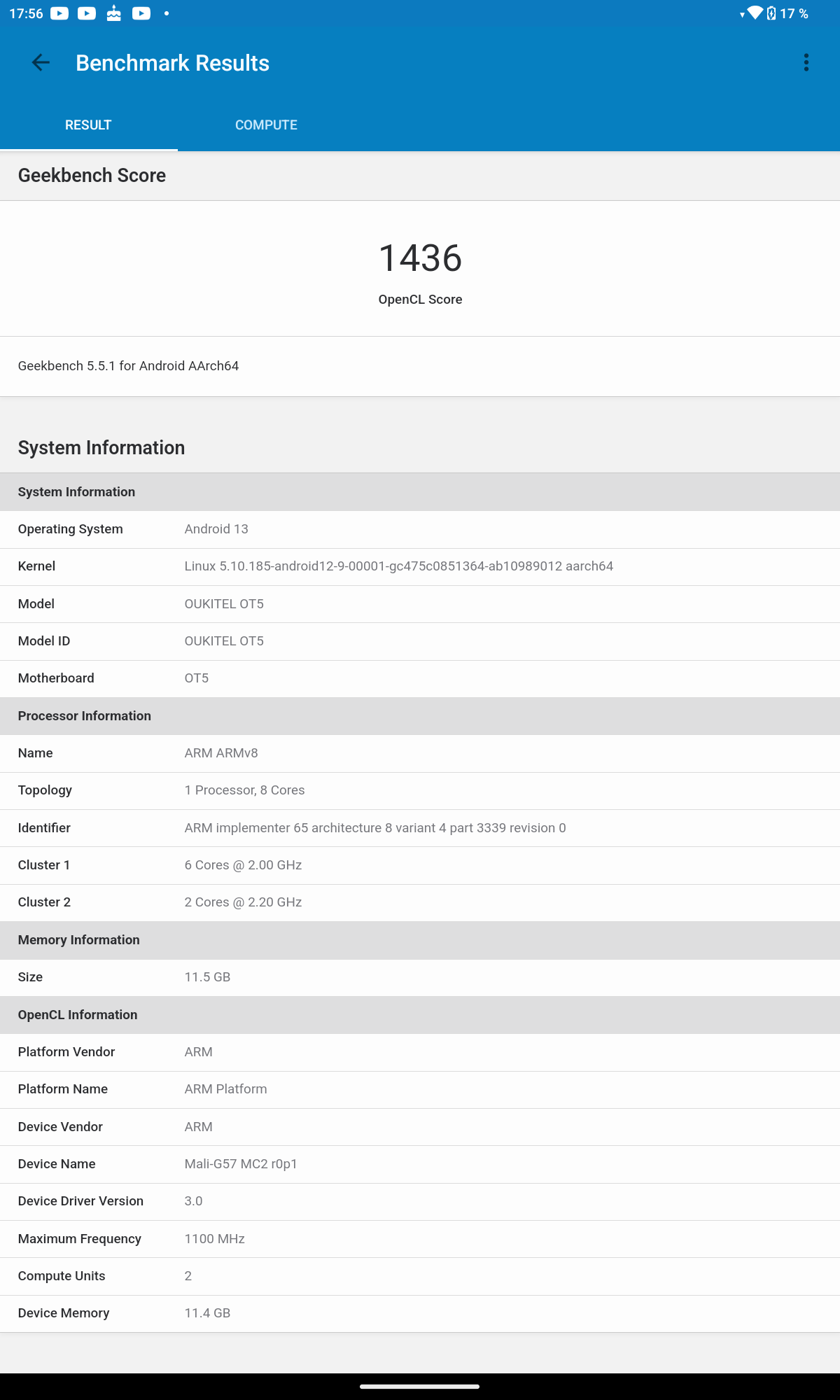840x1400 pixels.
Task: Select '1 Processor, 8 Cores' value
Action: (244, 790)
